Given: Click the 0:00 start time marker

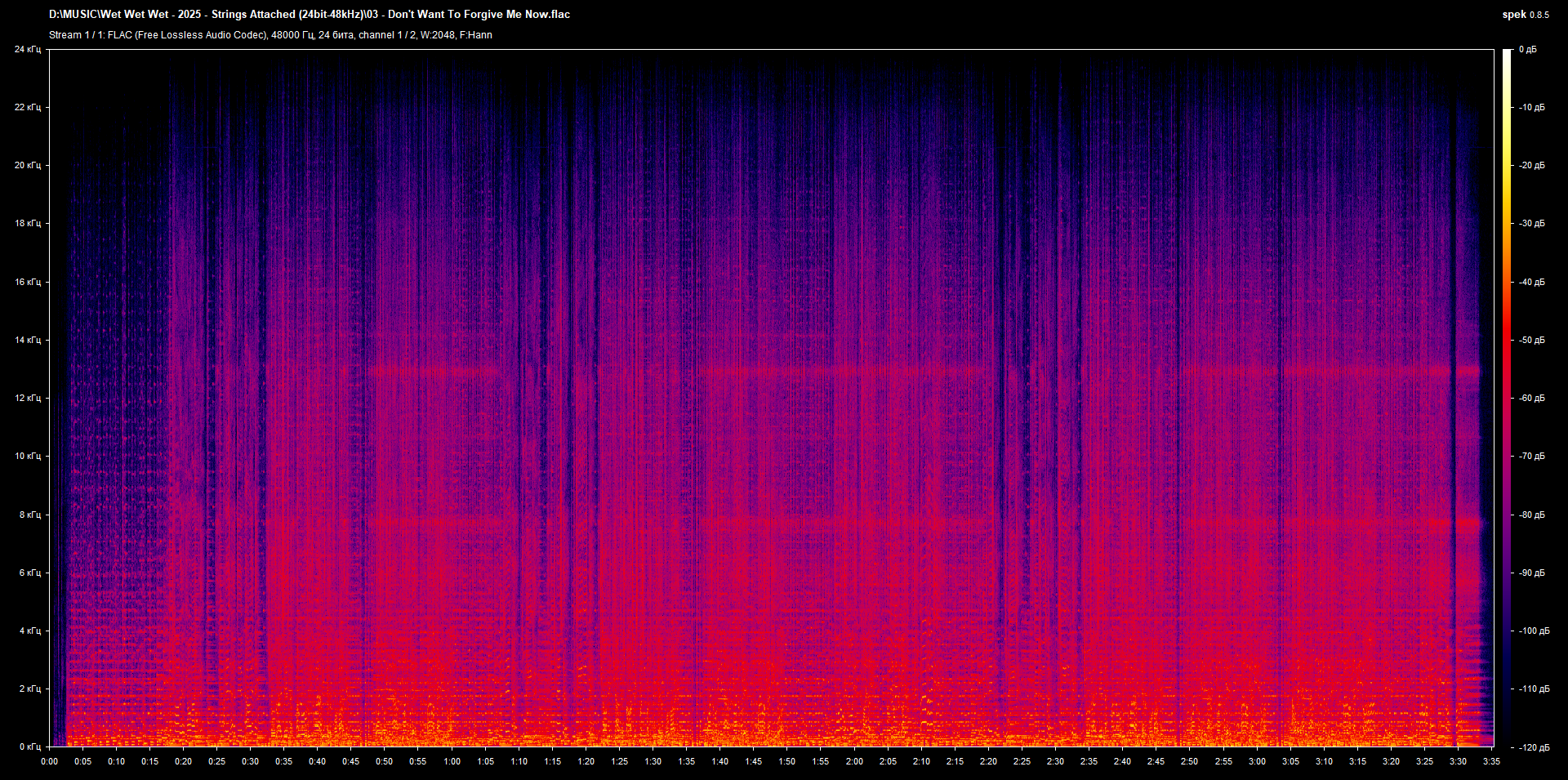Looking at the screenshot, I should [49, 761].
